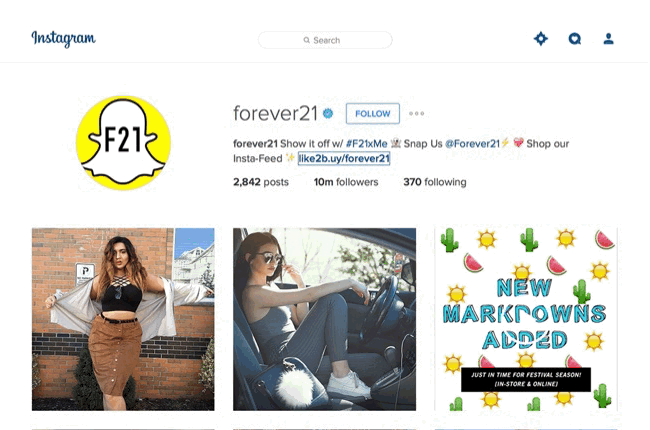The image size is (650, 430).
Task: Click the FOLLOW button
Action: click(373, 114)
